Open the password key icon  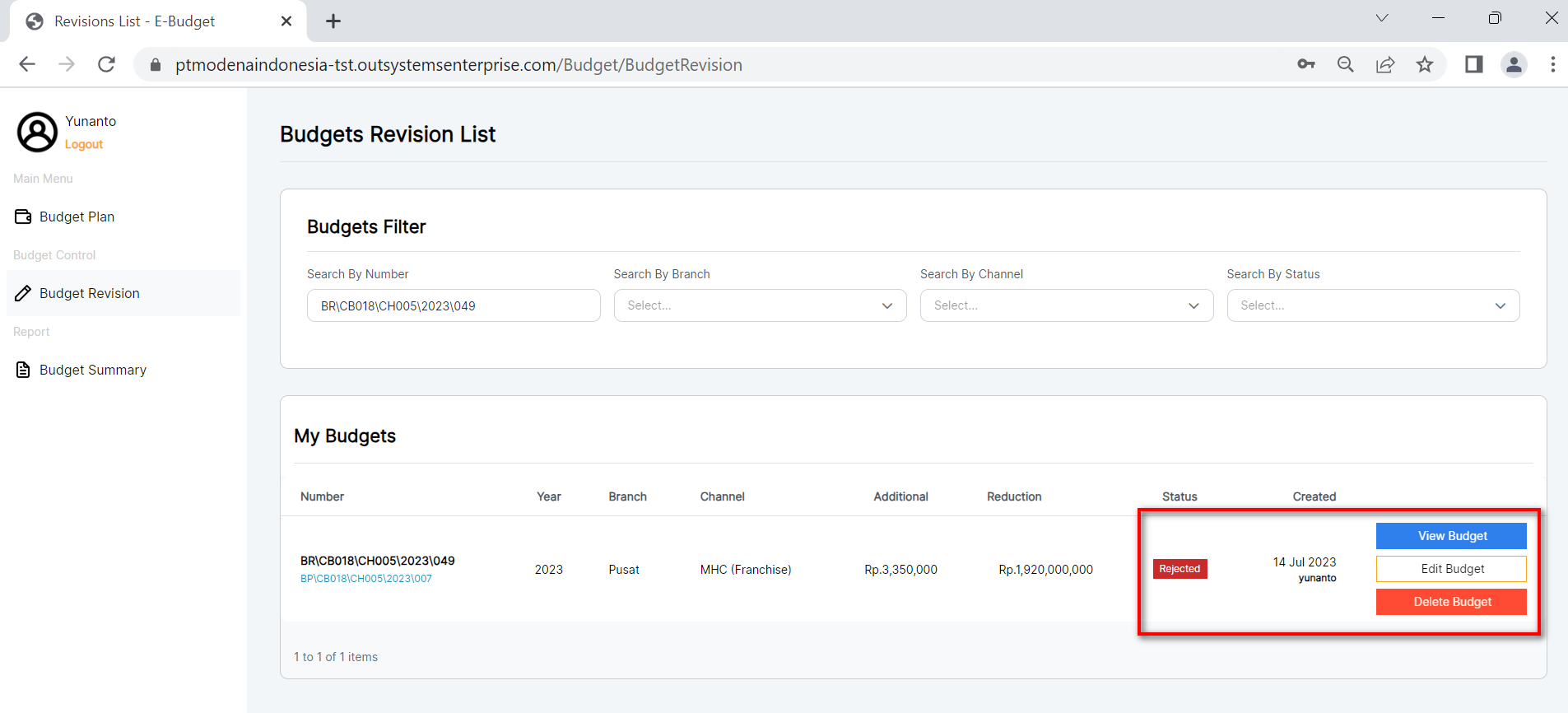(1305, 64)
